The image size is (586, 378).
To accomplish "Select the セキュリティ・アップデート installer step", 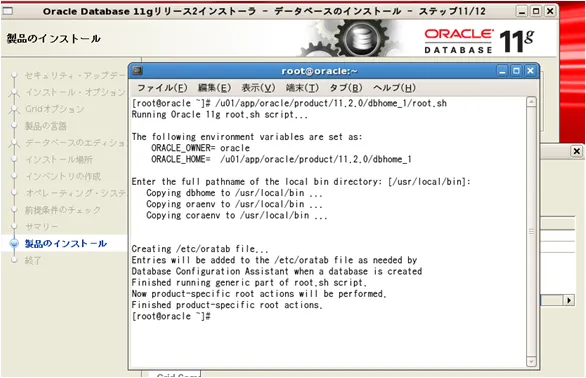I will [75, 76].
